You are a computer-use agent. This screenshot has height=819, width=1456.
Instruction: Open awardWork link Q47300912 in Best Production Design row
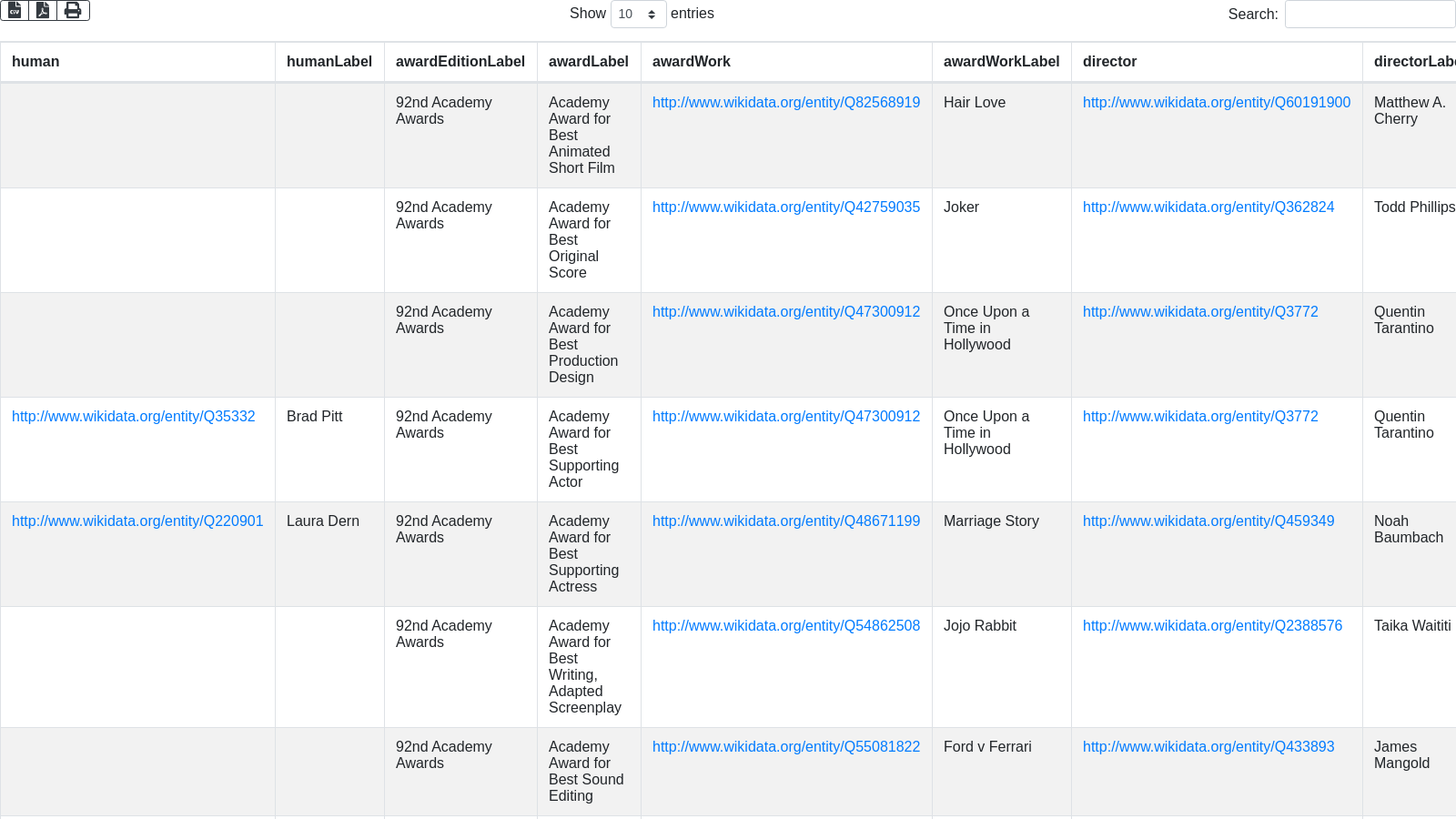786,312
